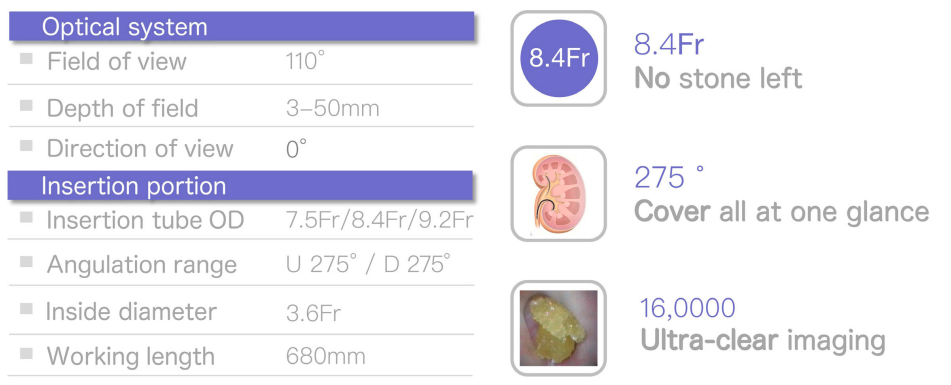Click the U 275° / D 275° value
The height and width of the screenshot is (385, 951).
point(369,265)
